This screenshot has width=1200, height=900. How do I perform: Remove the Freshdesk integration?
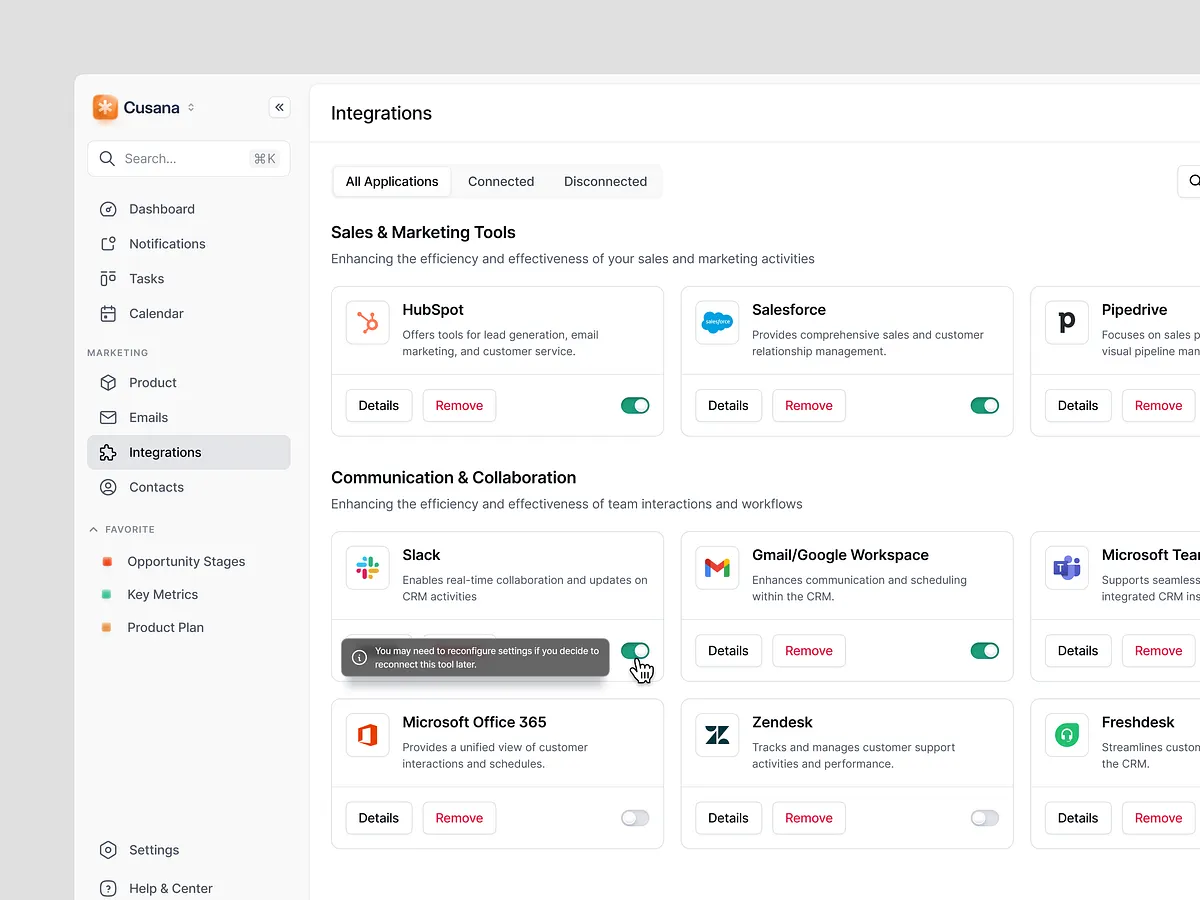point(1158,817)
